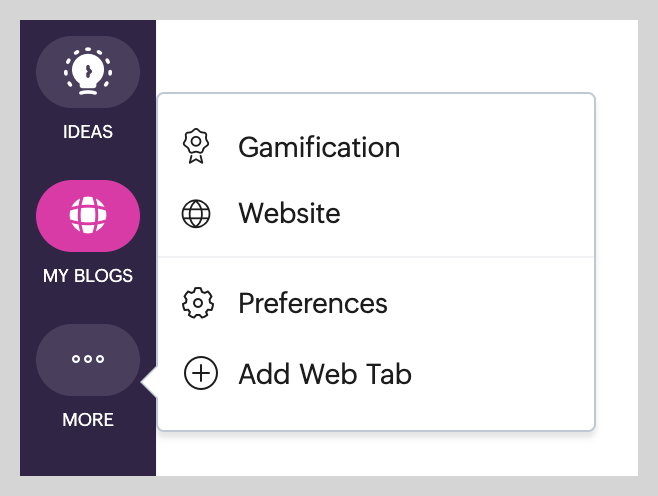Click the IDEAS label in the sidebar

click(88, 131)
